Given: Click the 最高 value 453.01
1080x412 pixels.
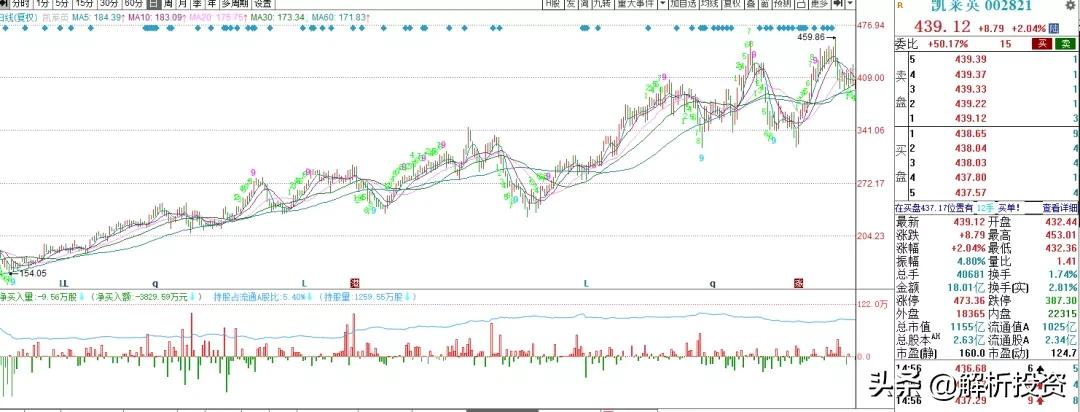Looking at the screenshot, I should tap(1061, 235).
